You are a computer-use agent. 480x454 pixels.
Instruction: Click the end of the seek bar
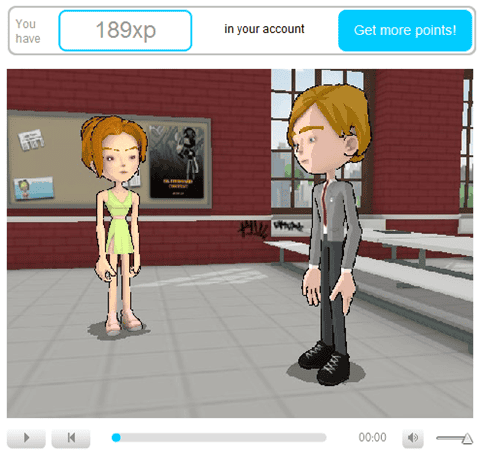(323, 437)
